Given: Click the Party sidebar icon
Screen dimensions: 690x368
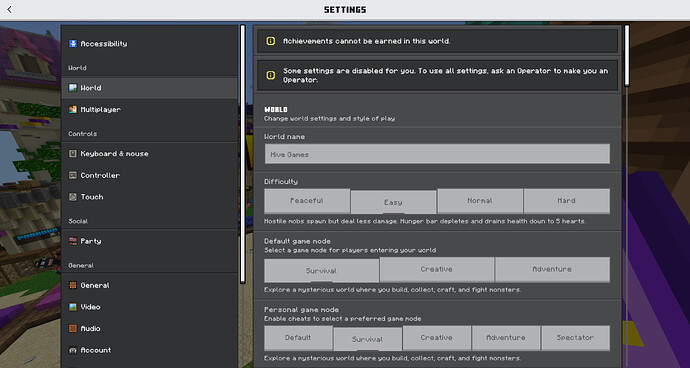Looking at the screenshot, I should (73, 241).
